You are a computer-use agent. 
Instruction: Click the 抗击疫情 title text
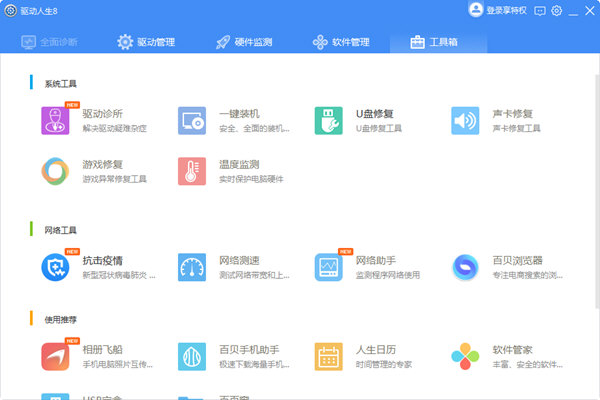coord(103,261)
